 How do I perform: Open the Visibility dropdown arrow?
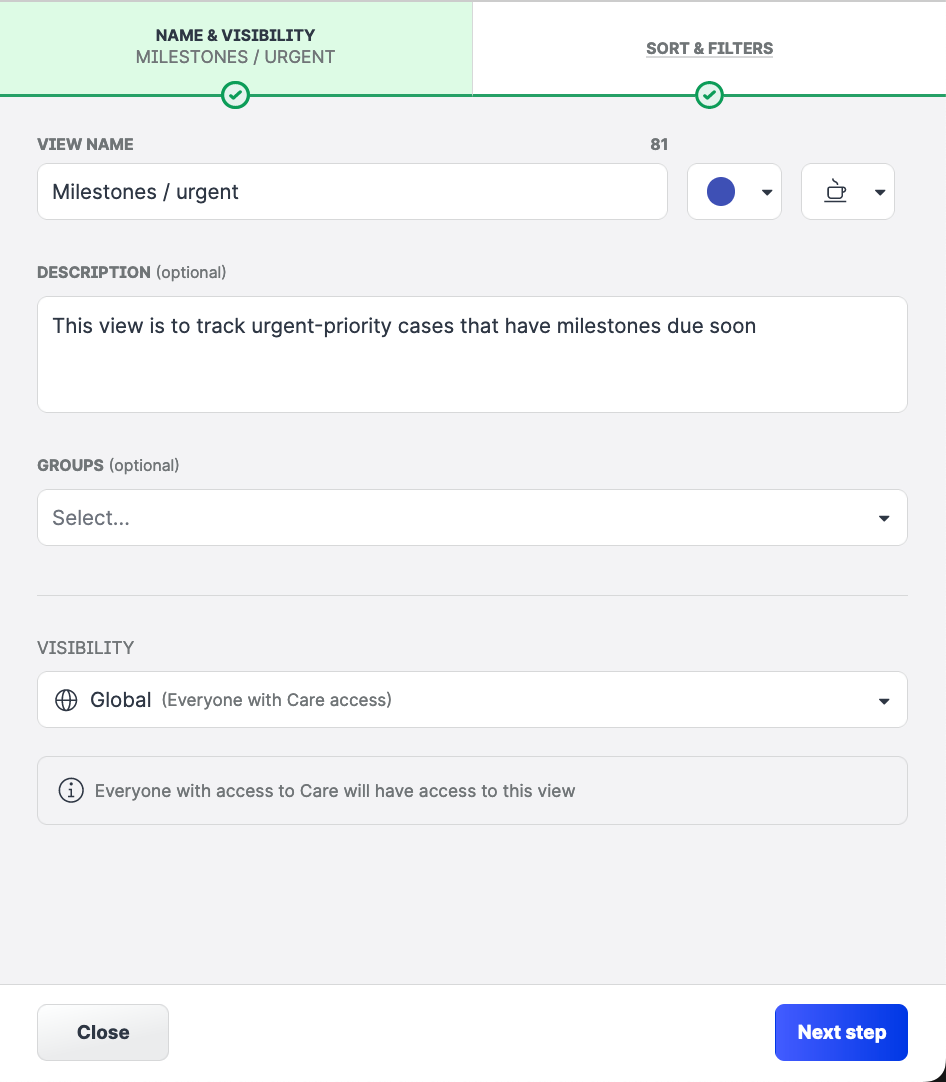tap(883, 701)
